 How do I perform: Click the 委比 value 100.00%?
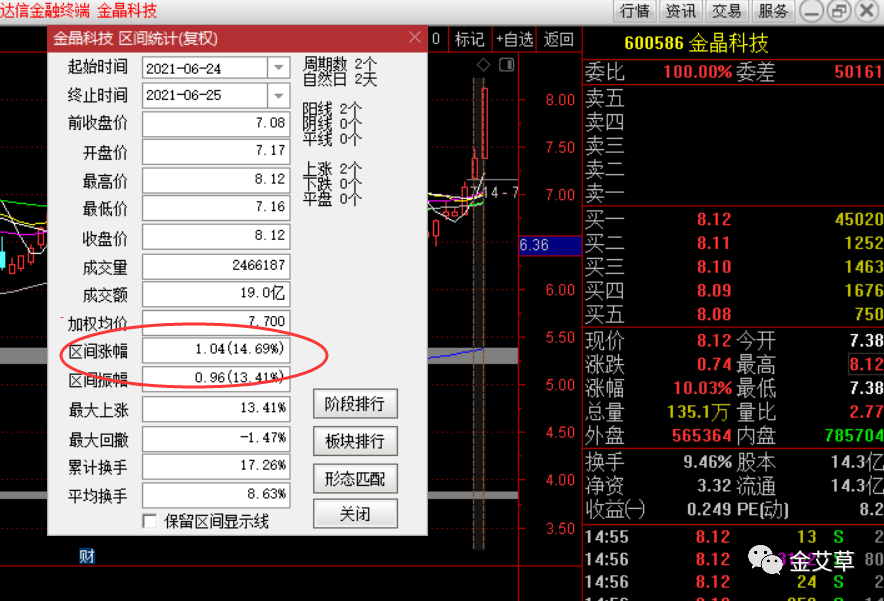(697, 72)
